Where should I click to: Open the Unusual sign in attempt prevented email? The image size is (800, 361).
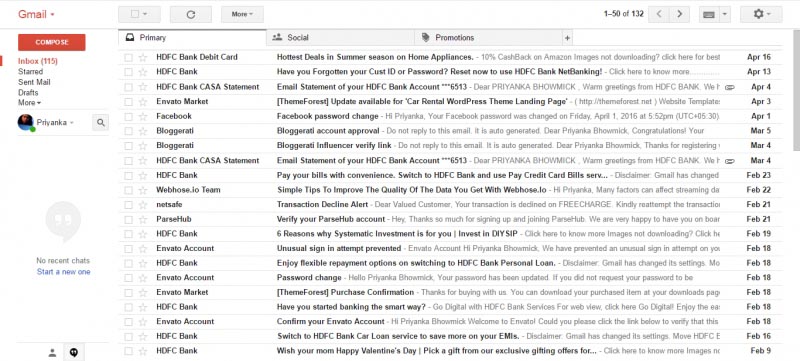point(449,249)
